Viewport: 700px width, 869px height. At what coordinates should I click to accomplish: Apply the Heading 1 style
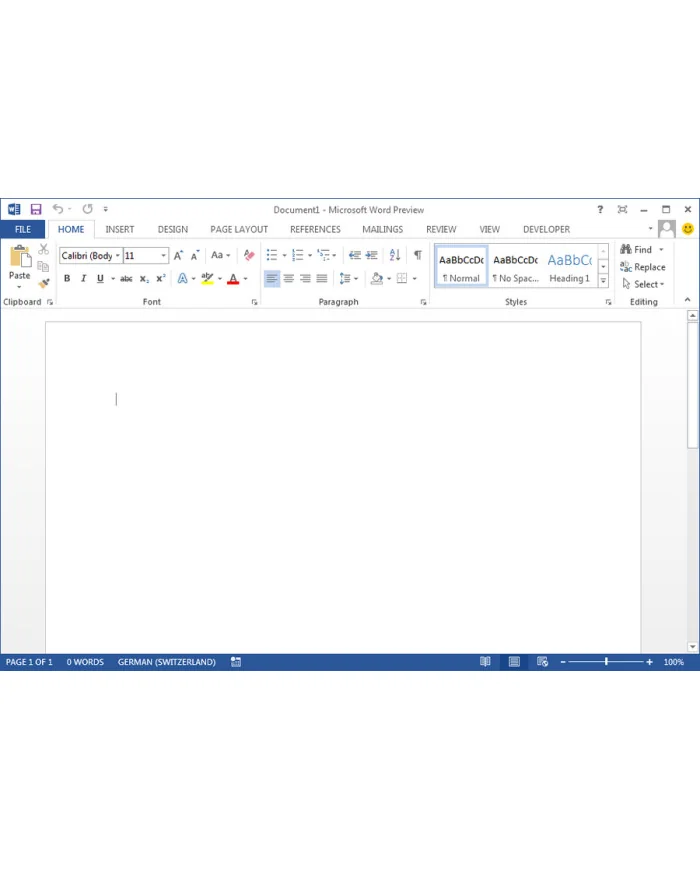coord(570,267)
